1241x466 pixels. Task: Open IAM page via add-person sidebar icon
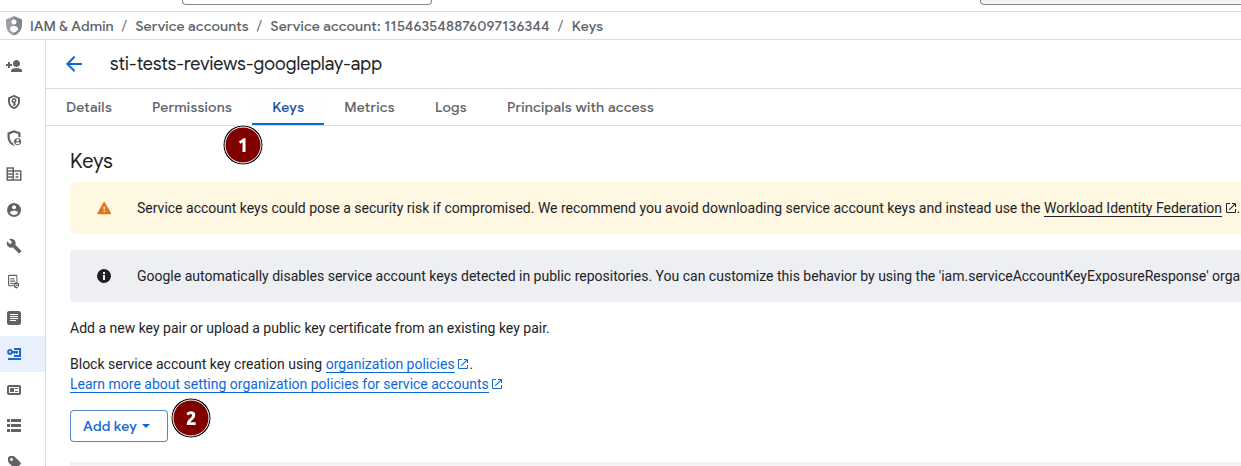14,66
